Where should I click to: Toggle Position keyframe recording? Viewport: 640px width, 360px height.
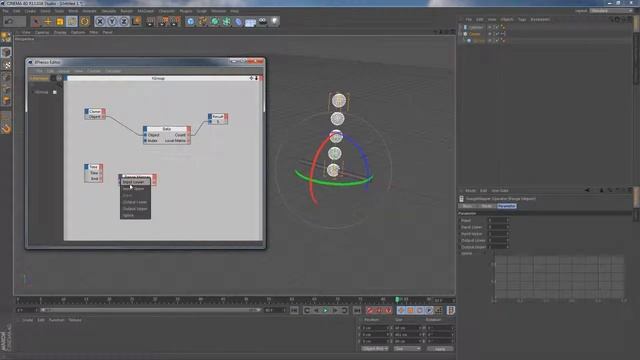(401, 311)
